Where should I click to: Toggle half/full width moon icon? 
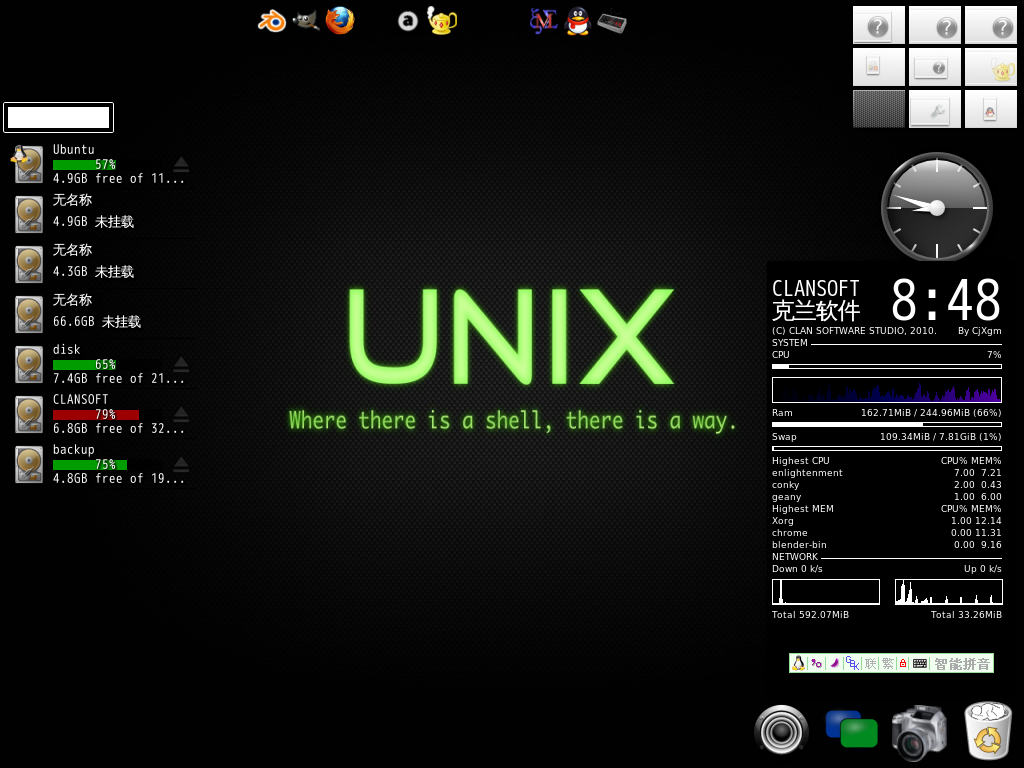[834, 664]
